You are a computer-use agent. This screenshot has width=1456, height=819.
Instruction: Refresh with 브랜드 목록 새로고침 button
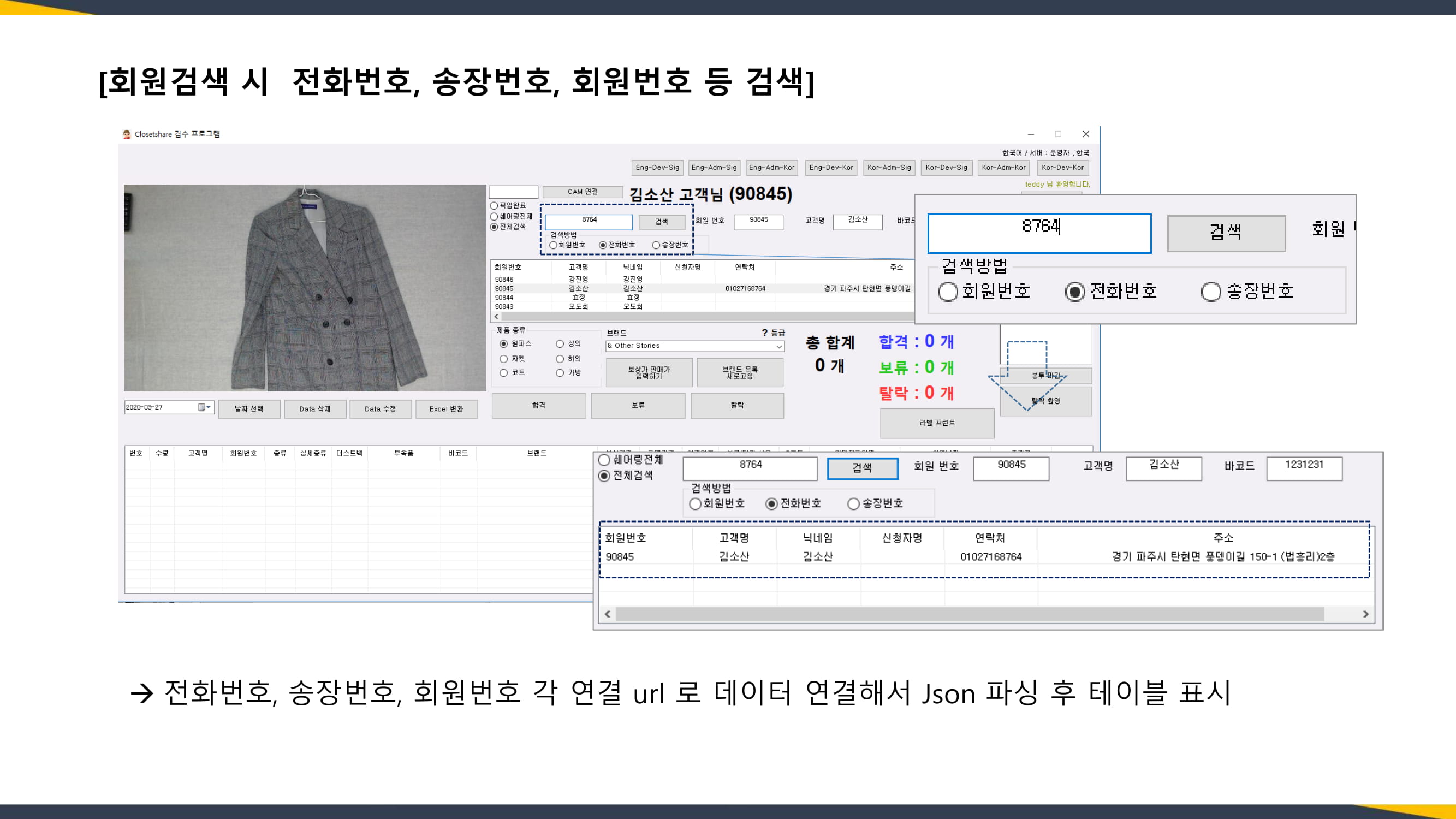point(740,372)
